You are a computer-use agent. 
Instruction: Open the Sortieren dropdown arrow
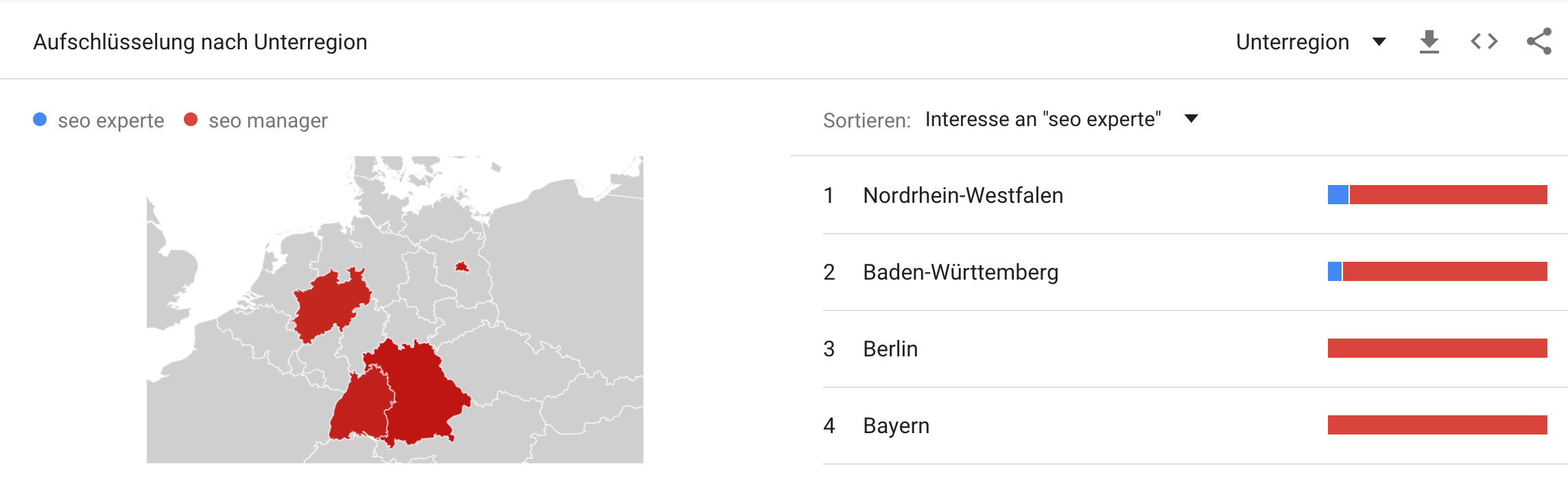point(1191,119)
